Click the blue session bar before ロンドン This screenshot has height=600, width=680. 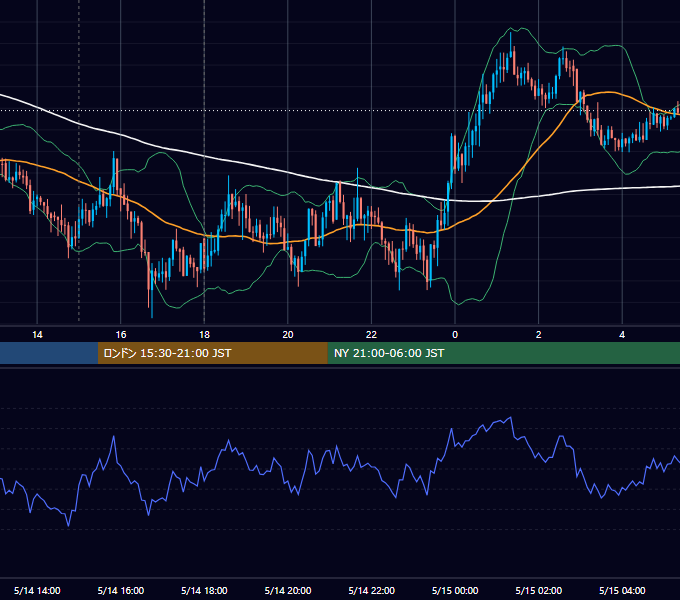tap(49, 353)
